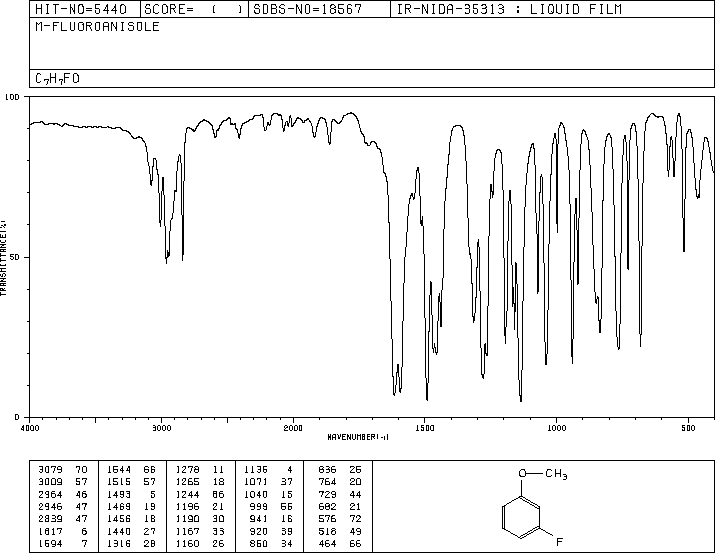
Task: Select the SCORE= field in header
Action: pyautogui.click(x=194, y=9)
